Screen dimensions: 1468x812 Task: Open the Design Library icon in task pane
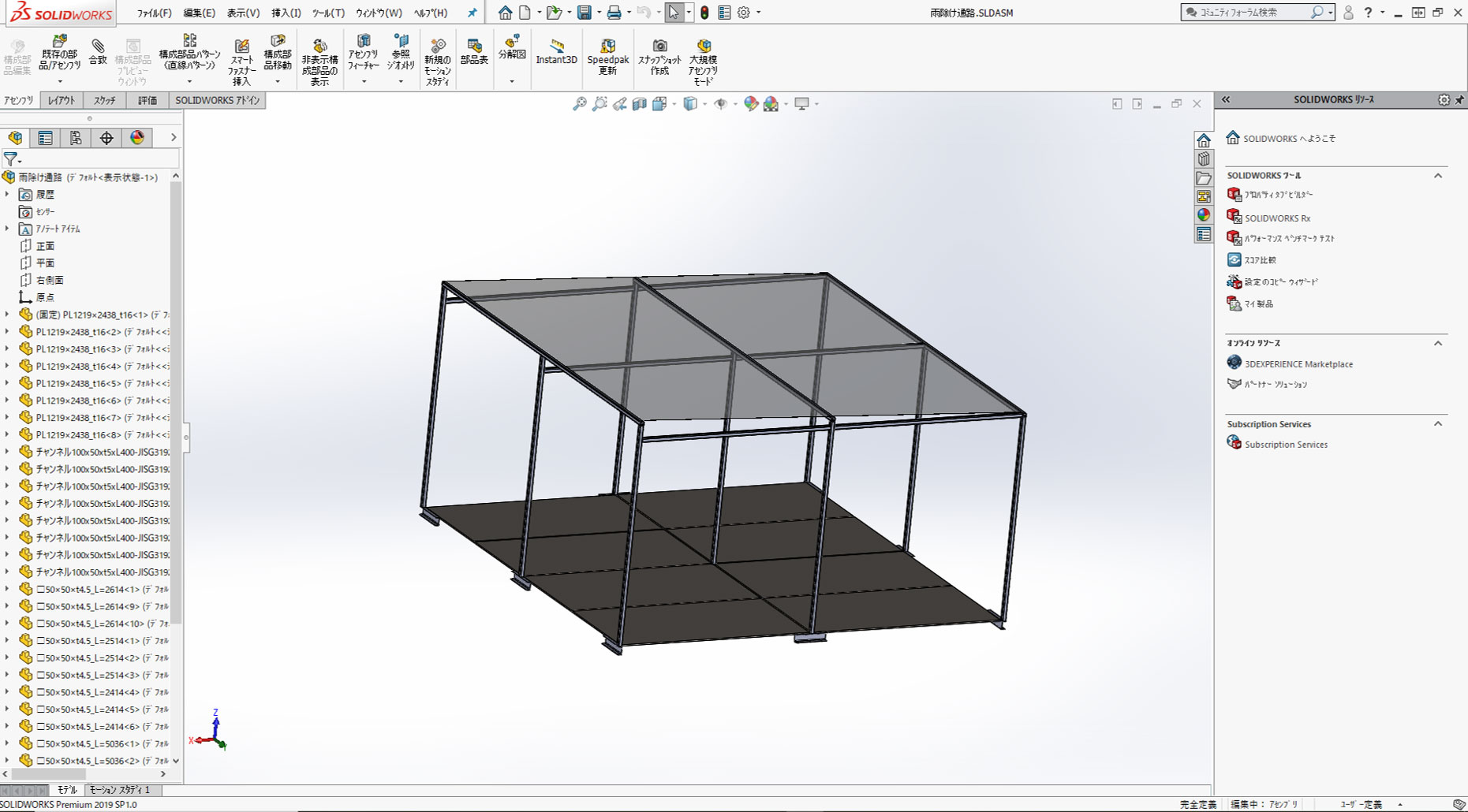(1204, 159)
